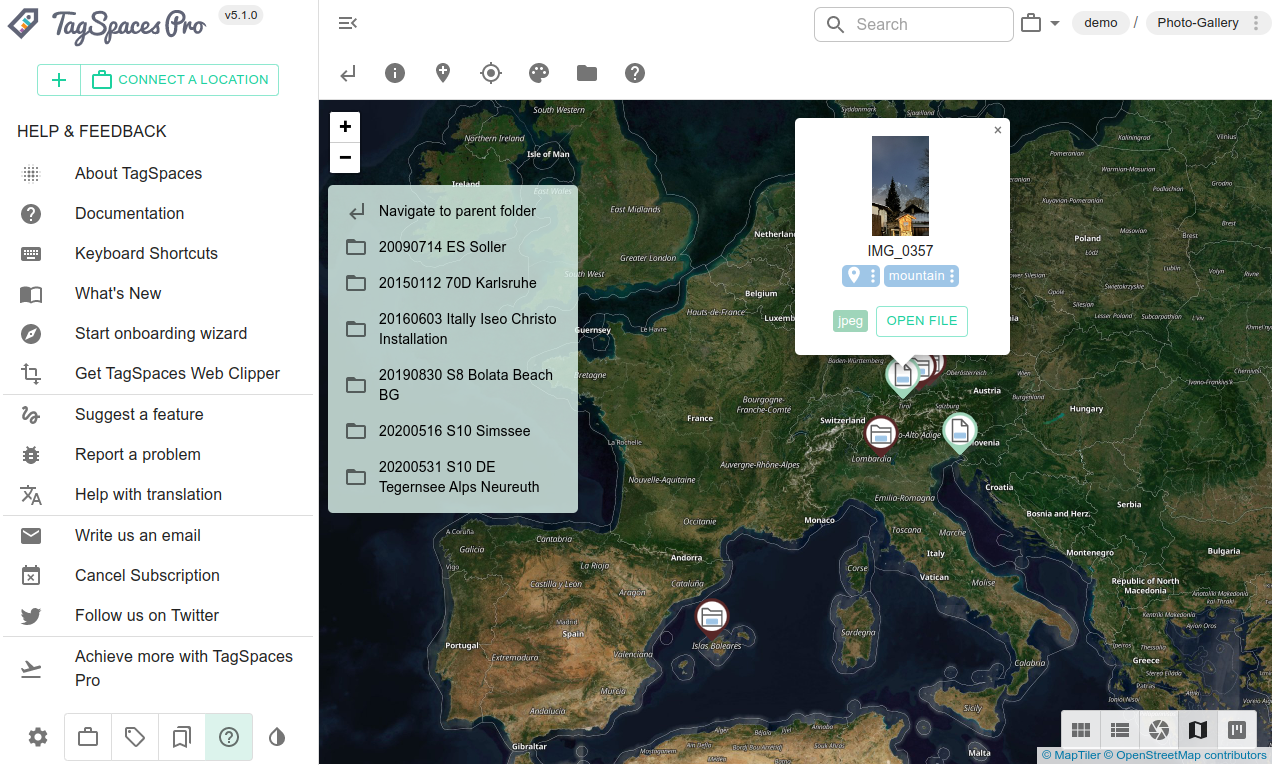1273x765 pixels.
Task: Open MapTiler attribution link
Action: pyautogui.click(x=1071, y=756)
